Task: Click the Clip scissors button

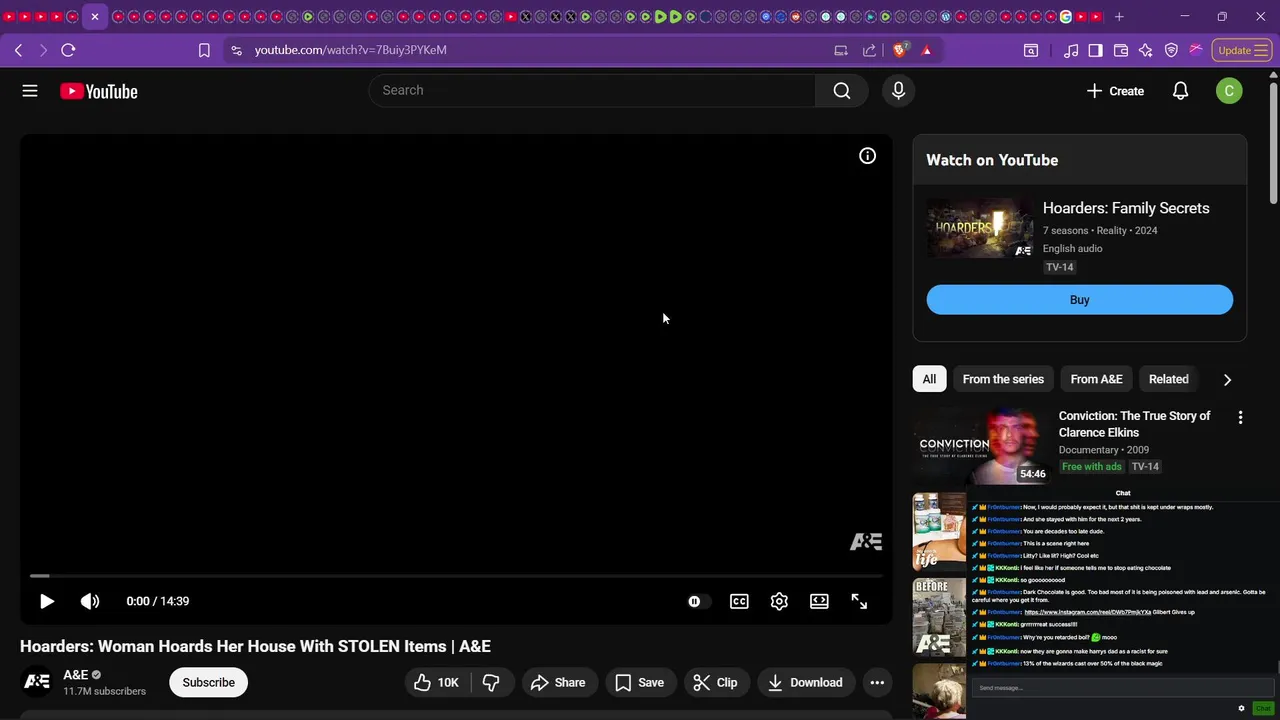Action: pyautogui.click(x=715, y=683)
